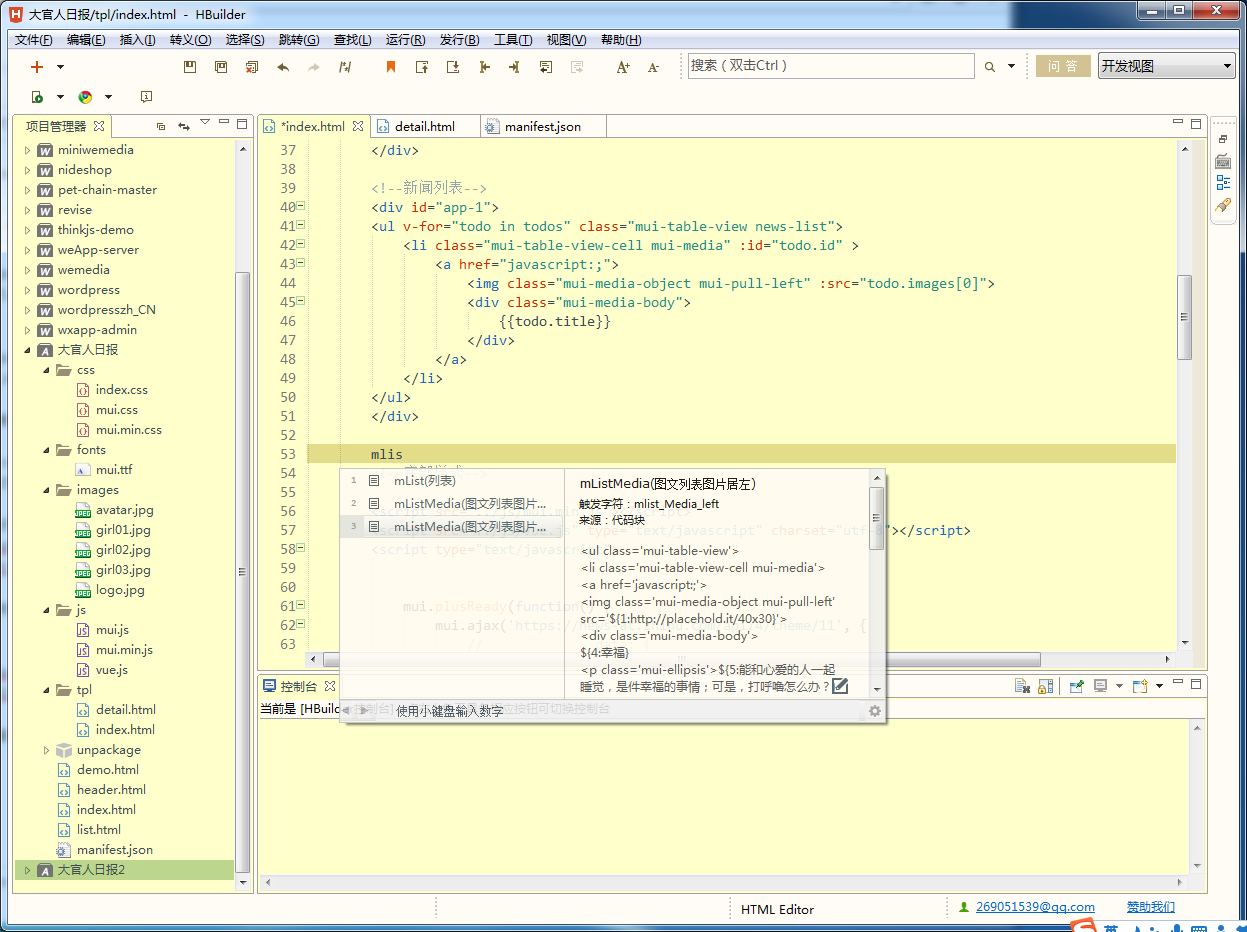Fold the script block at line 58
The height and width of the screenshot is (932, 1247).
(301, 549)
